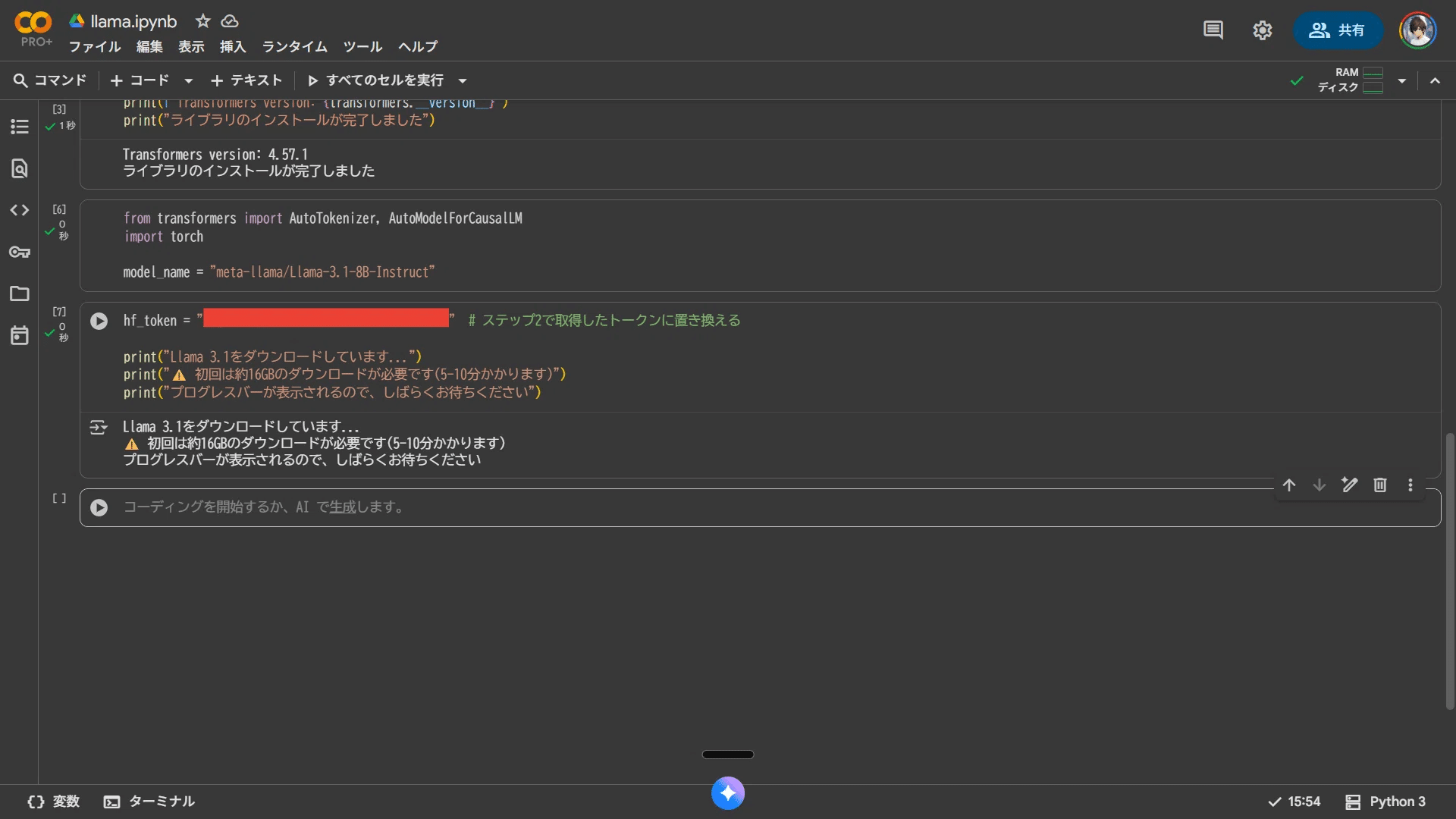Viewport: 1456px width, 819px height.
Task: Open the 挿入 menu
Action: (x=233, y=47)
